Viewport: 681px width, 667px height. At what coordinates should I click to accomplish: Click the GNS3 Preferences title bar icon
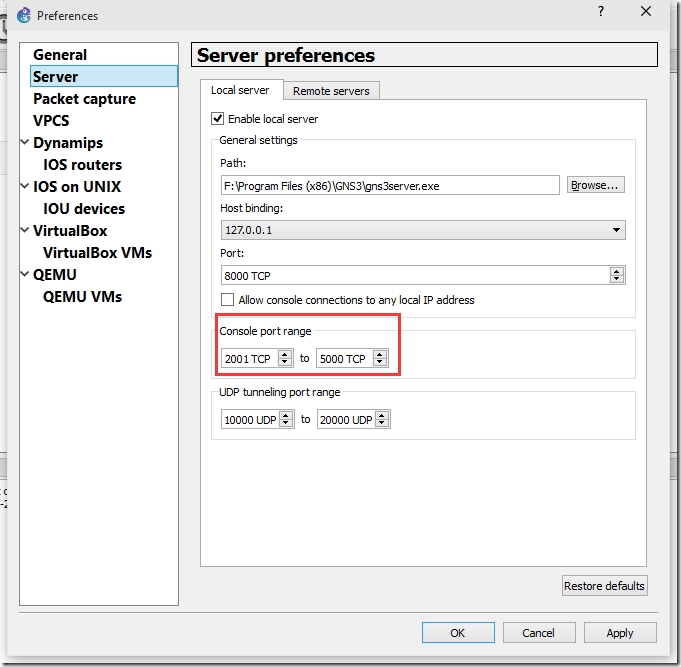24,16
